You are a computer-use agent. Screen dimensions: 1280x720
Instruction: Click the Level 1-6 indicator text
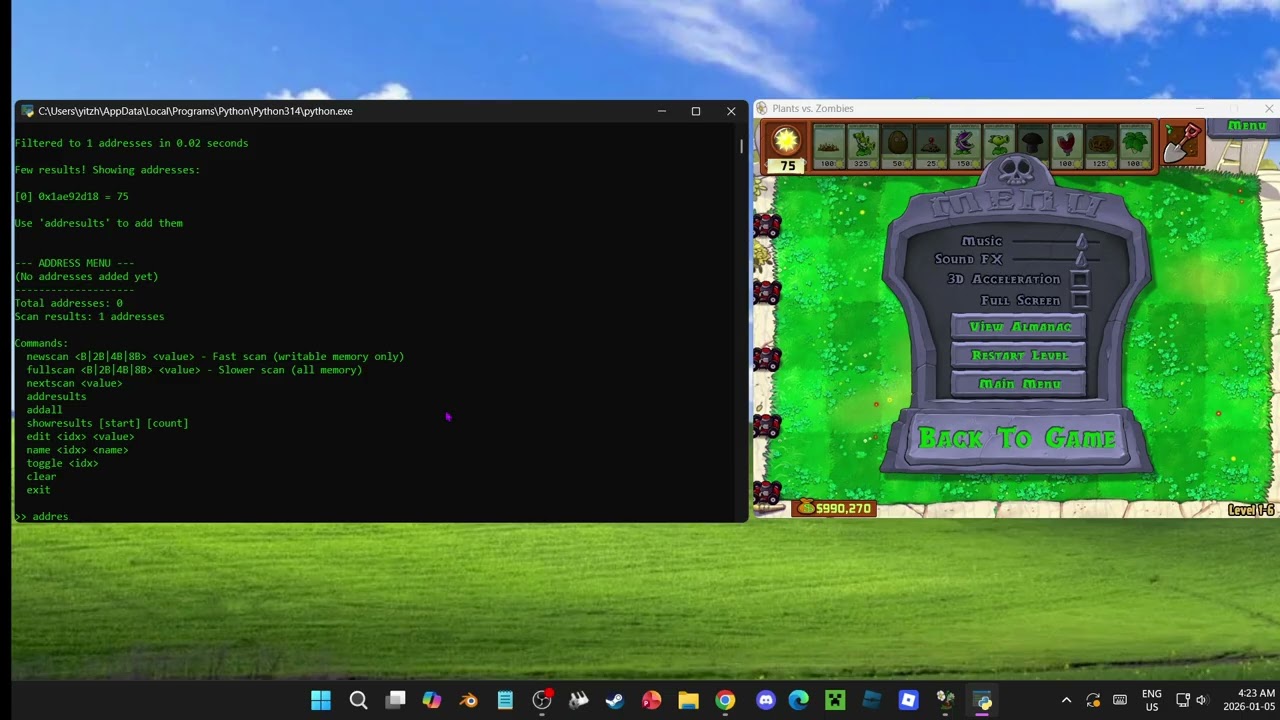coord(1251,510)
